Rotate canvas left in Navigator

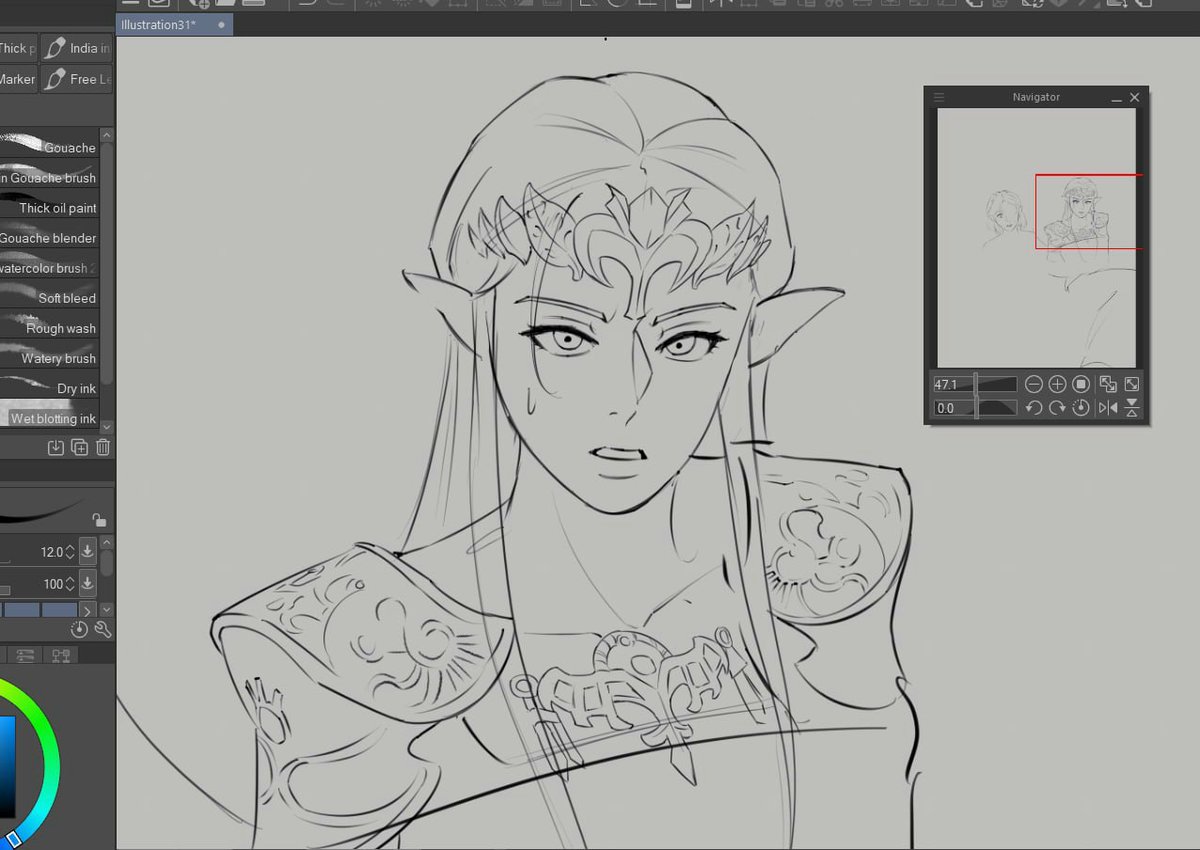[x=1033, y=408]
